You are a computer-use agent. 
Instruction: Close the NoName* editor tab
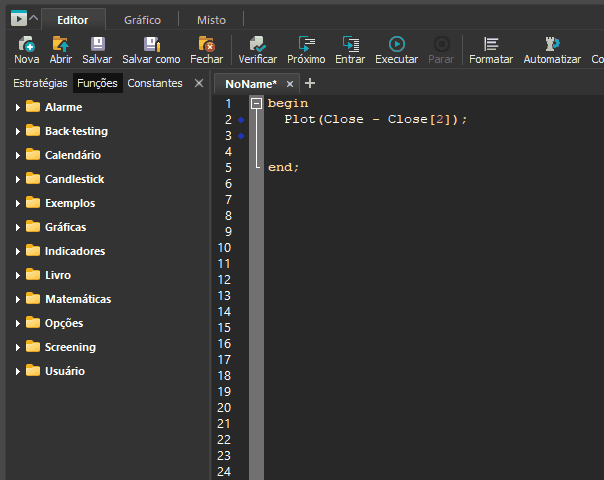pyautogui.click(x=290, y=84)
